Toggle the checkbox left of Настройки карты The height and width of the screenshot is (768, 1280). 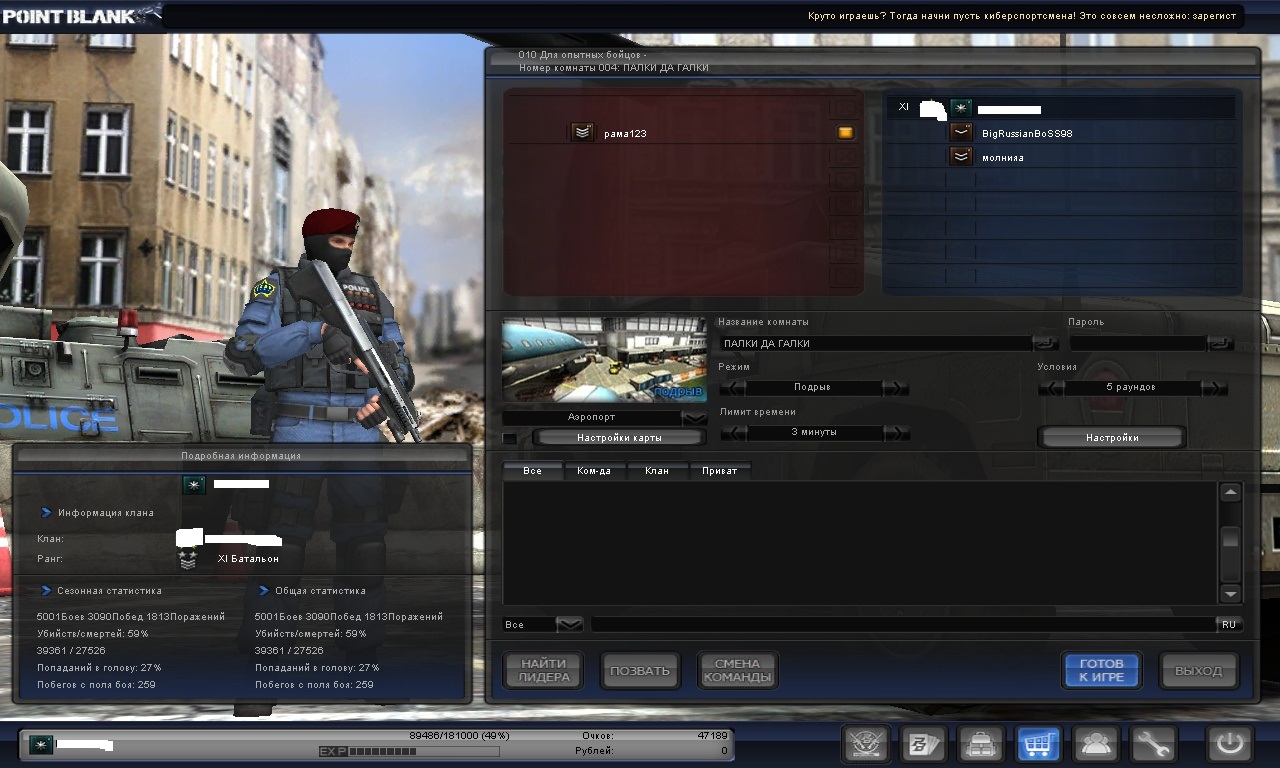pos(510,438)
